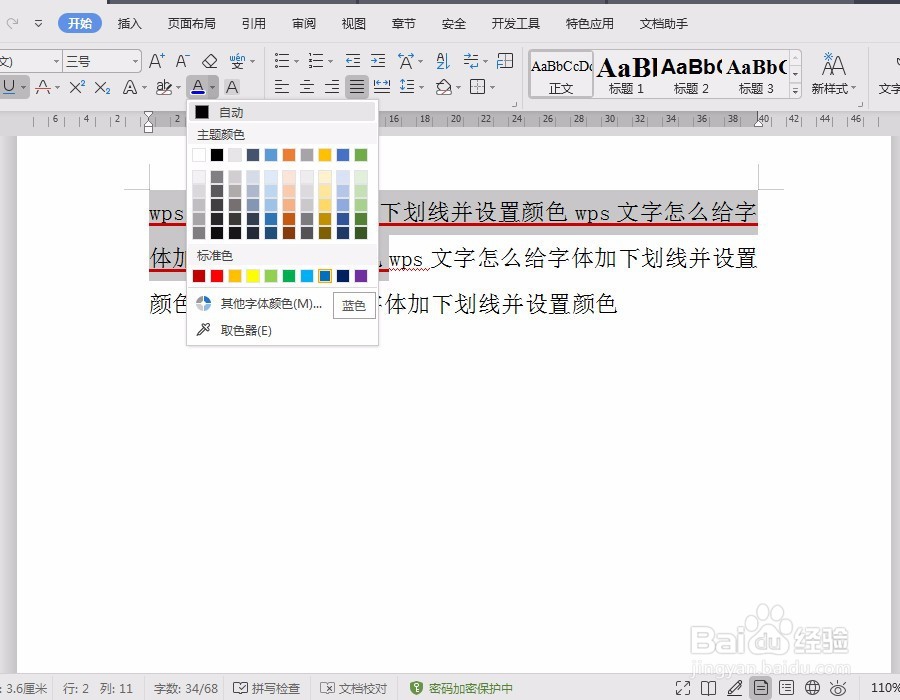Click the outline view icon
900x700 pixels.
786,687
